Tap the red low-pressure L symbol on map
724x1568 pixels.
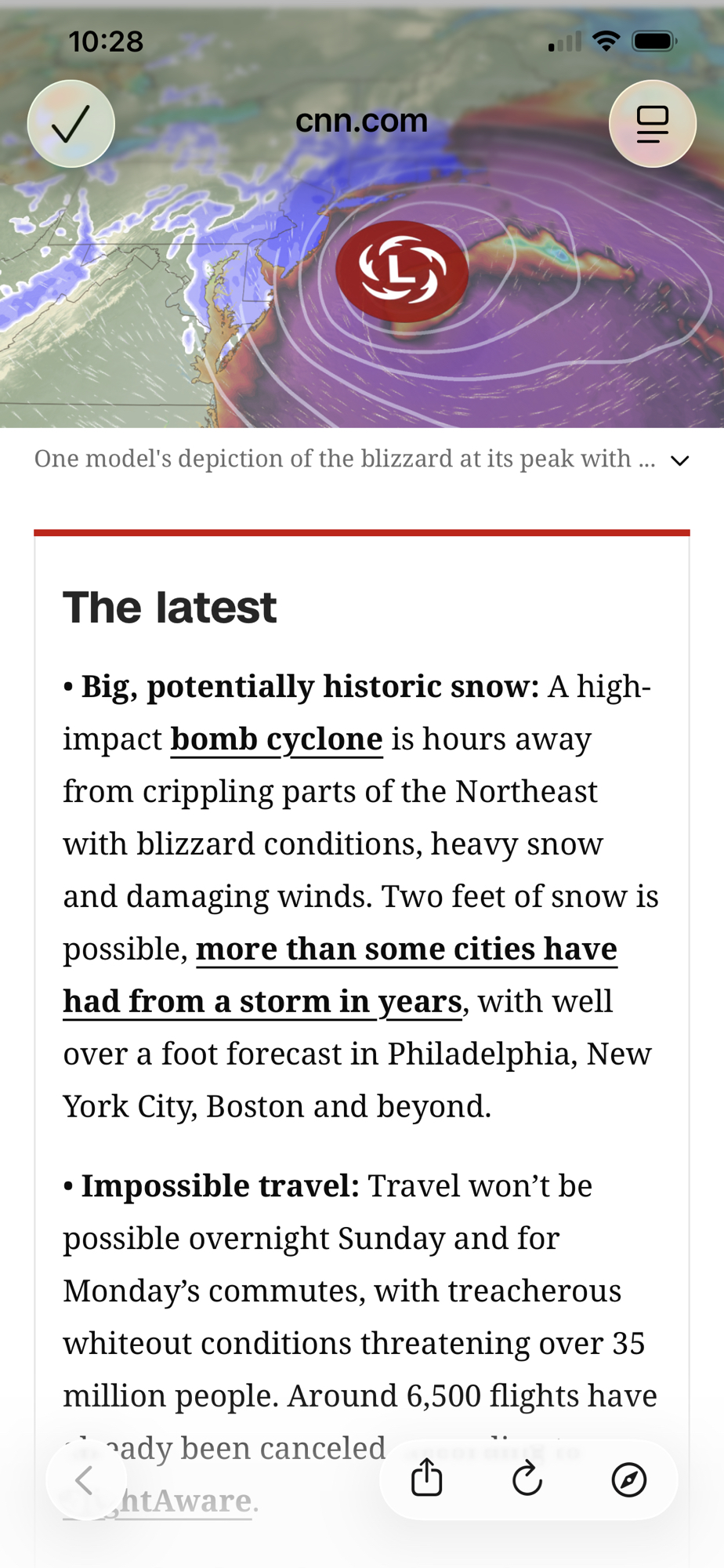coord(402,271)
